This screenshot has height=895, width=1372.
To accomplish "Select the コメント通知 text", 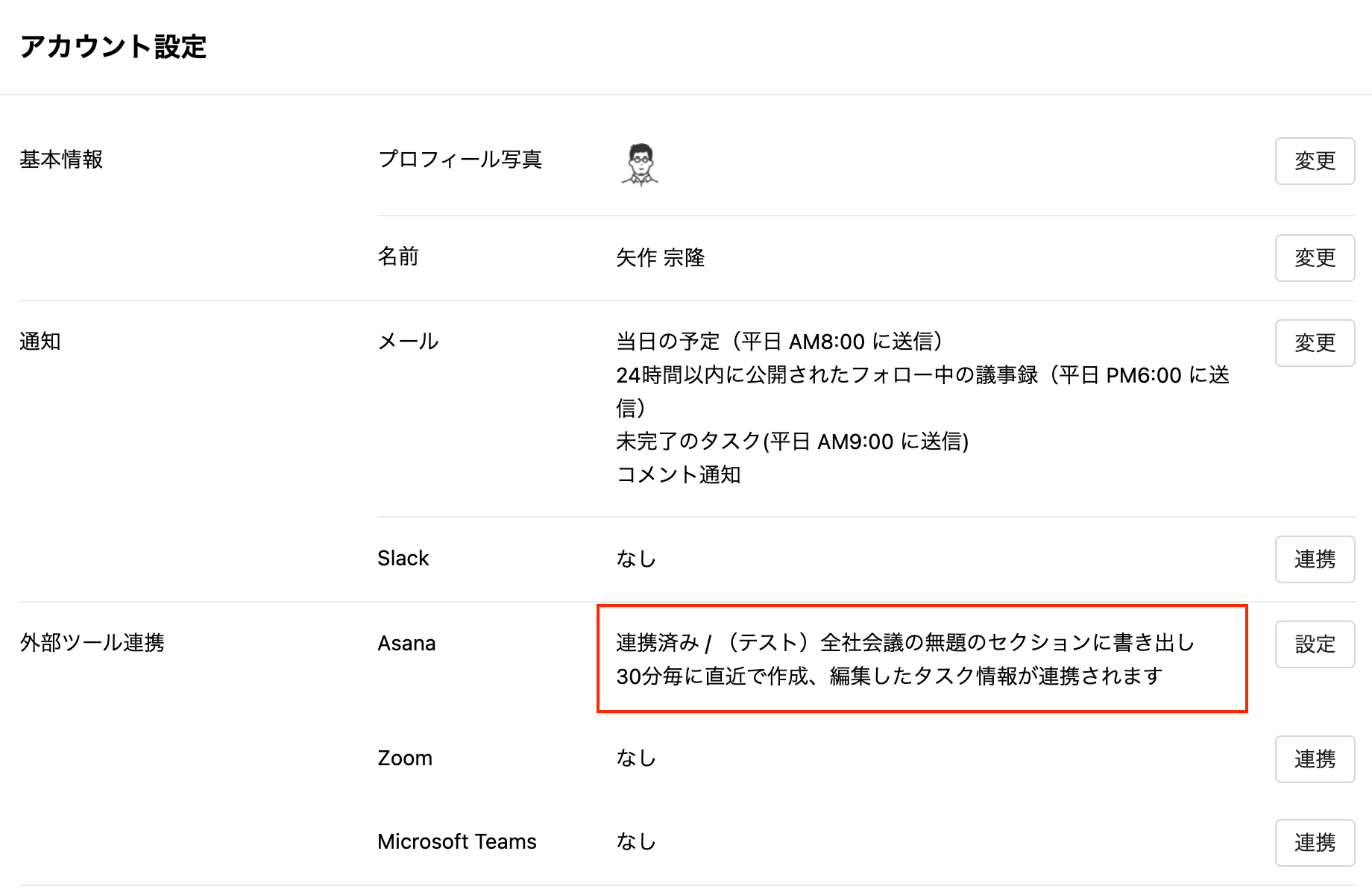I will [x=679, y=474].
